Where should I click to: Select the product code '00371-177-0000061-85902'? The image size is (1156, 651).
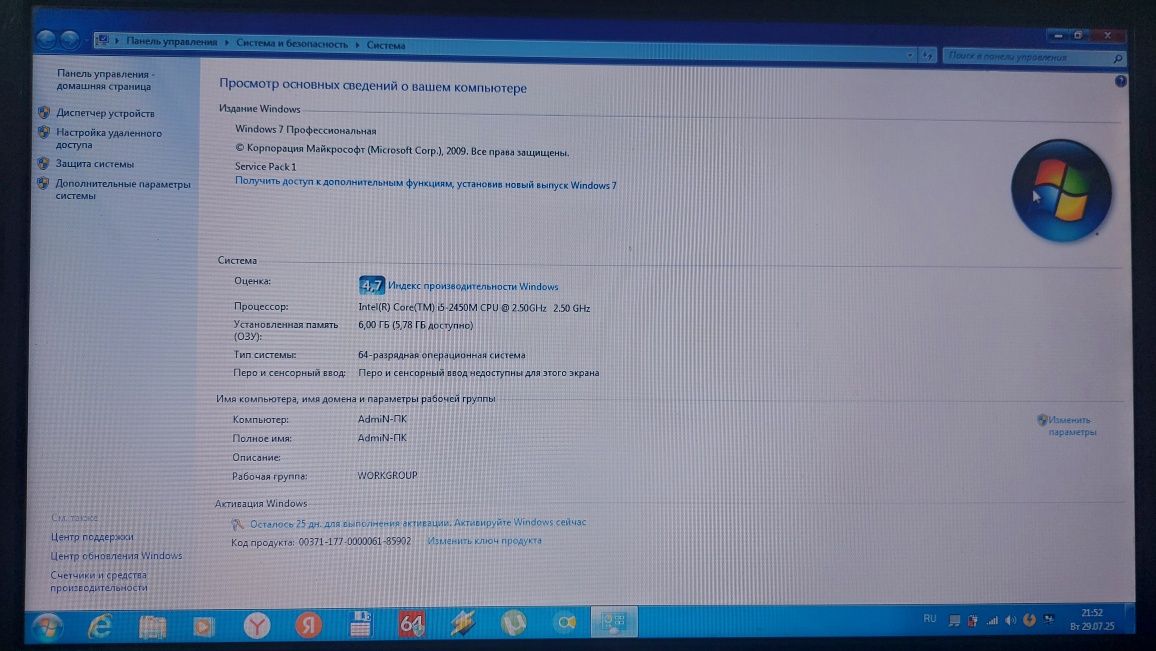[355, 541]
